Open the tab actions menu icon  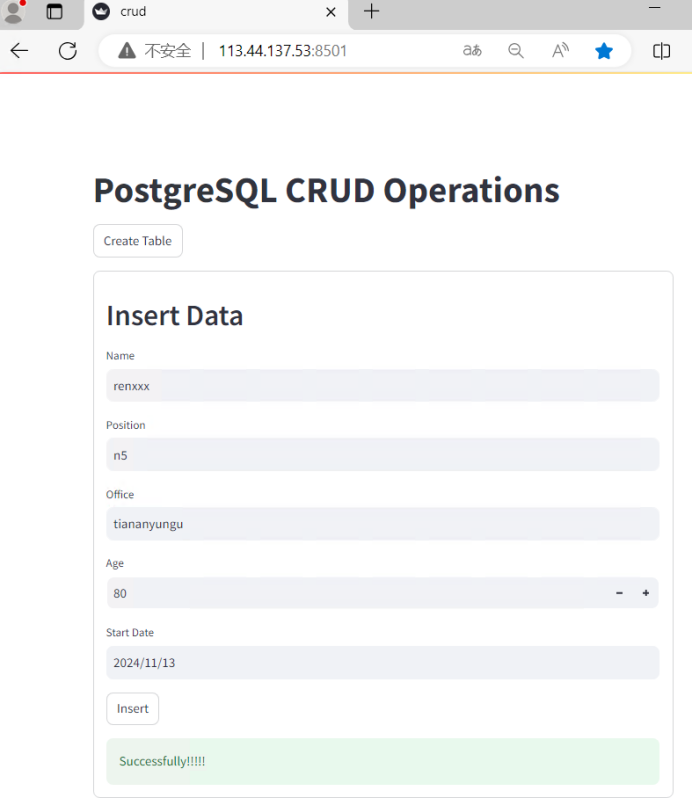point(55,12)
